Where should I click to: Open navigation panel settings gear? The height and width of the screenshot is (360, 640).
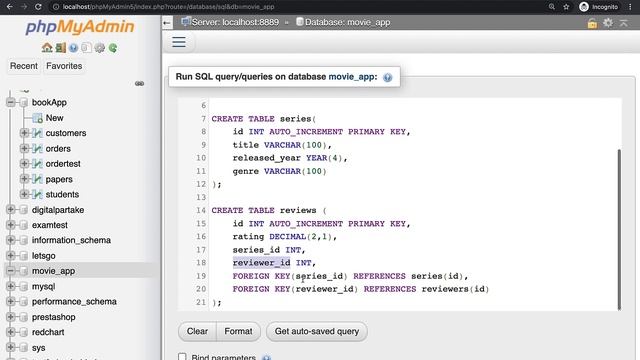point(100,48)
